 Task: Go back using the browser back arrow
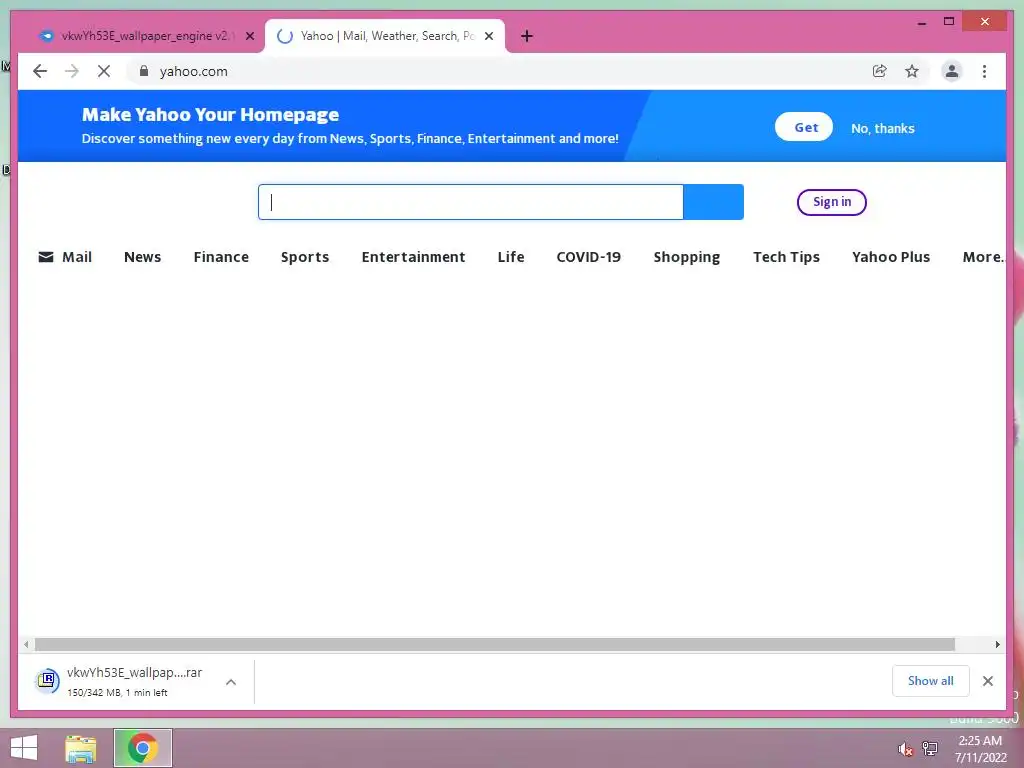tap(40, 71)
